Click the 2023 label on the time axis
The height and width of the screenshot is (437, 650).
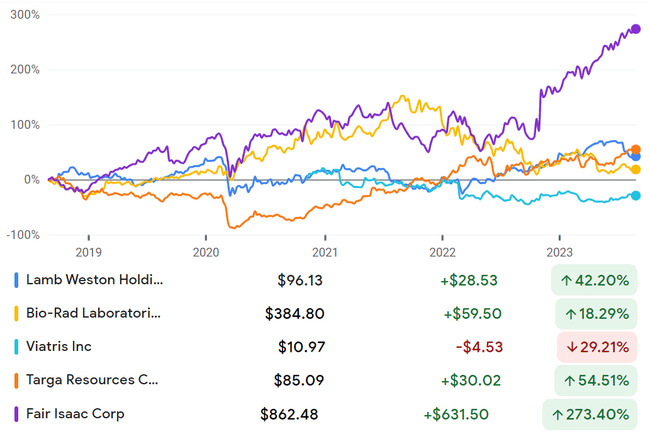pyautogui.click(x=559, y=252)
